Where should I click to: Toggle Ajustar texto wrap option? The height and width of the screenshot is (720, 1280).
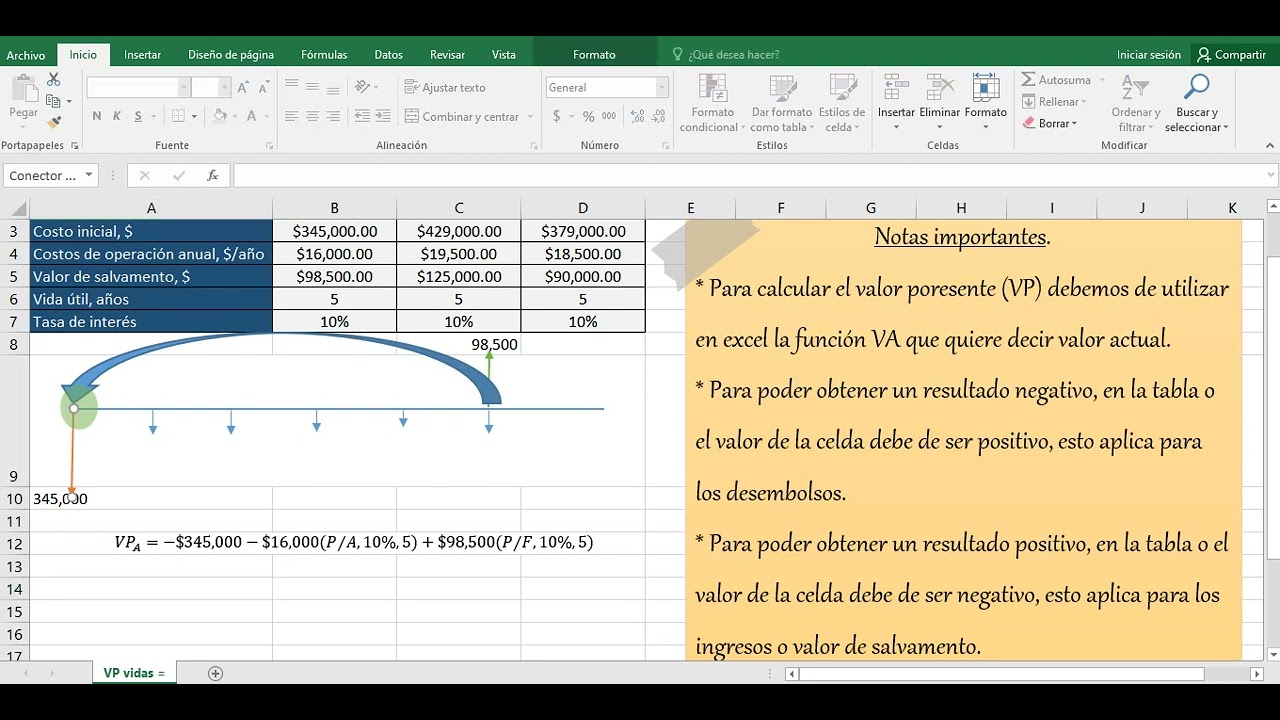coord(445,88)
